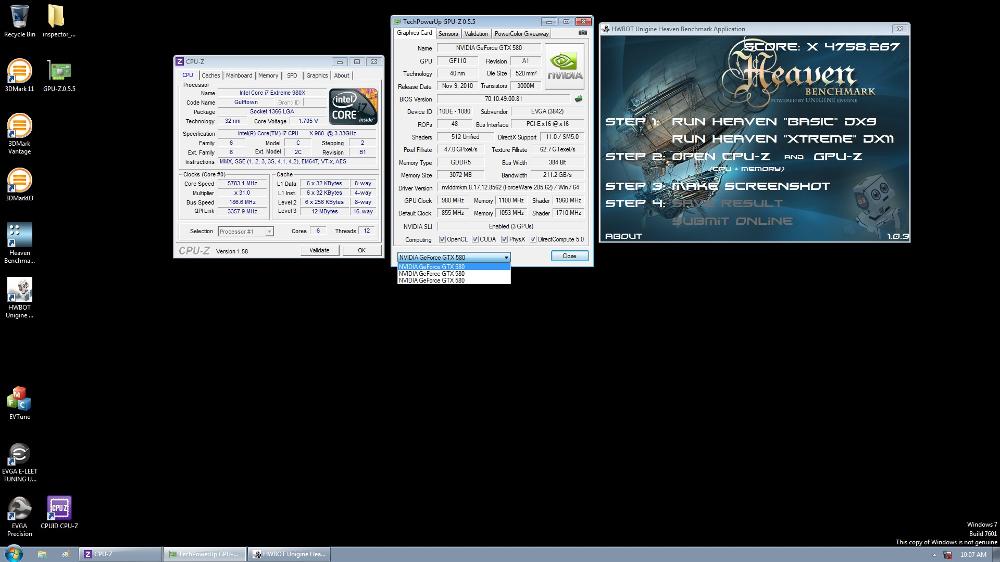
Task: Switch to the Graphics tab in CPU-Z
Action: coord(317,75)
